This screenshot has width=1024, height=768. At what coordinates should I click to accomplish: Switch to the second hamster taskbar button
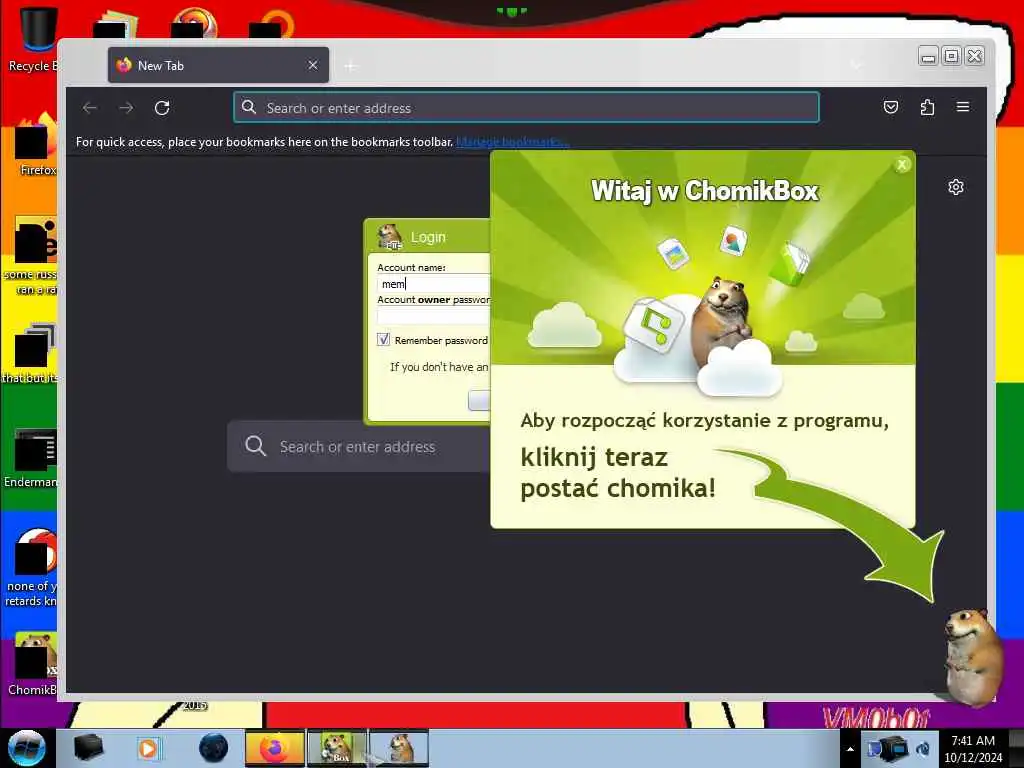click(x=399, y=748)
